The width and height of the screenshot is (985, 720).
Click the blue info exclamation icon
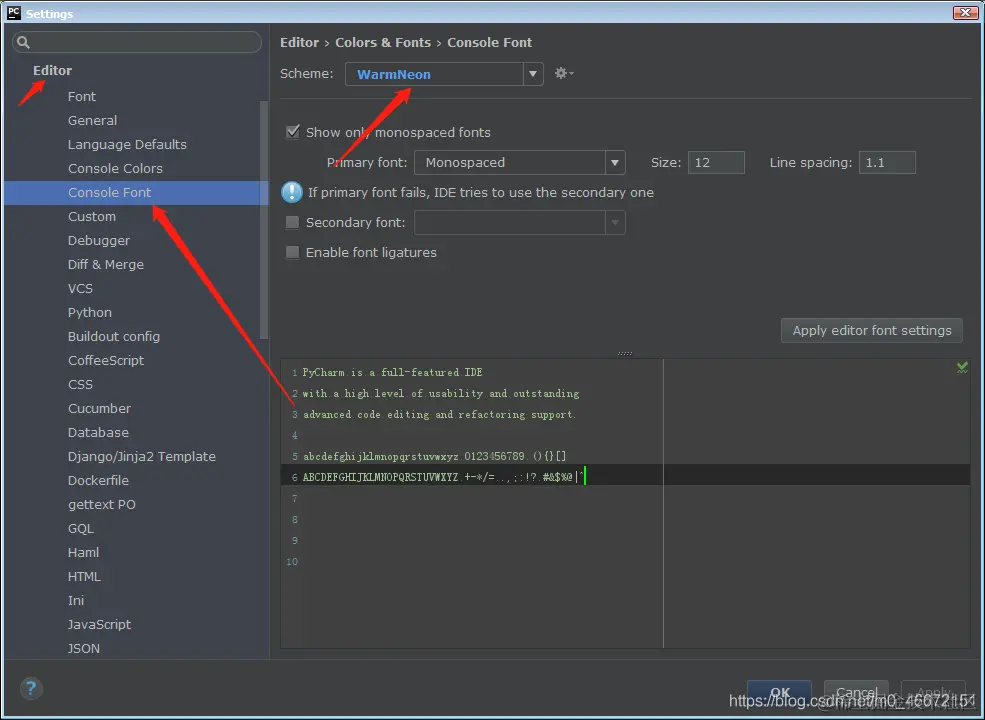click(291, 192)
